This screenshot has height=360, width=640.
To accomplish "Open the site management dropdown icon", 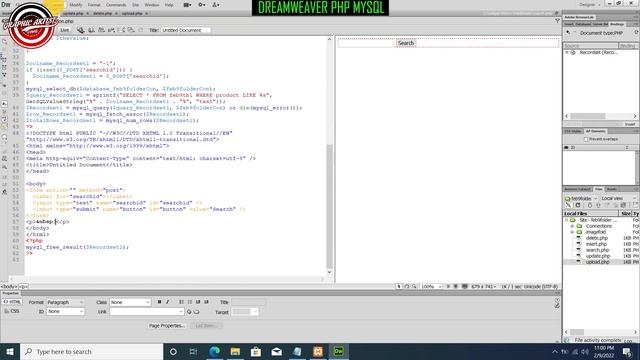I will click(216, 5).
